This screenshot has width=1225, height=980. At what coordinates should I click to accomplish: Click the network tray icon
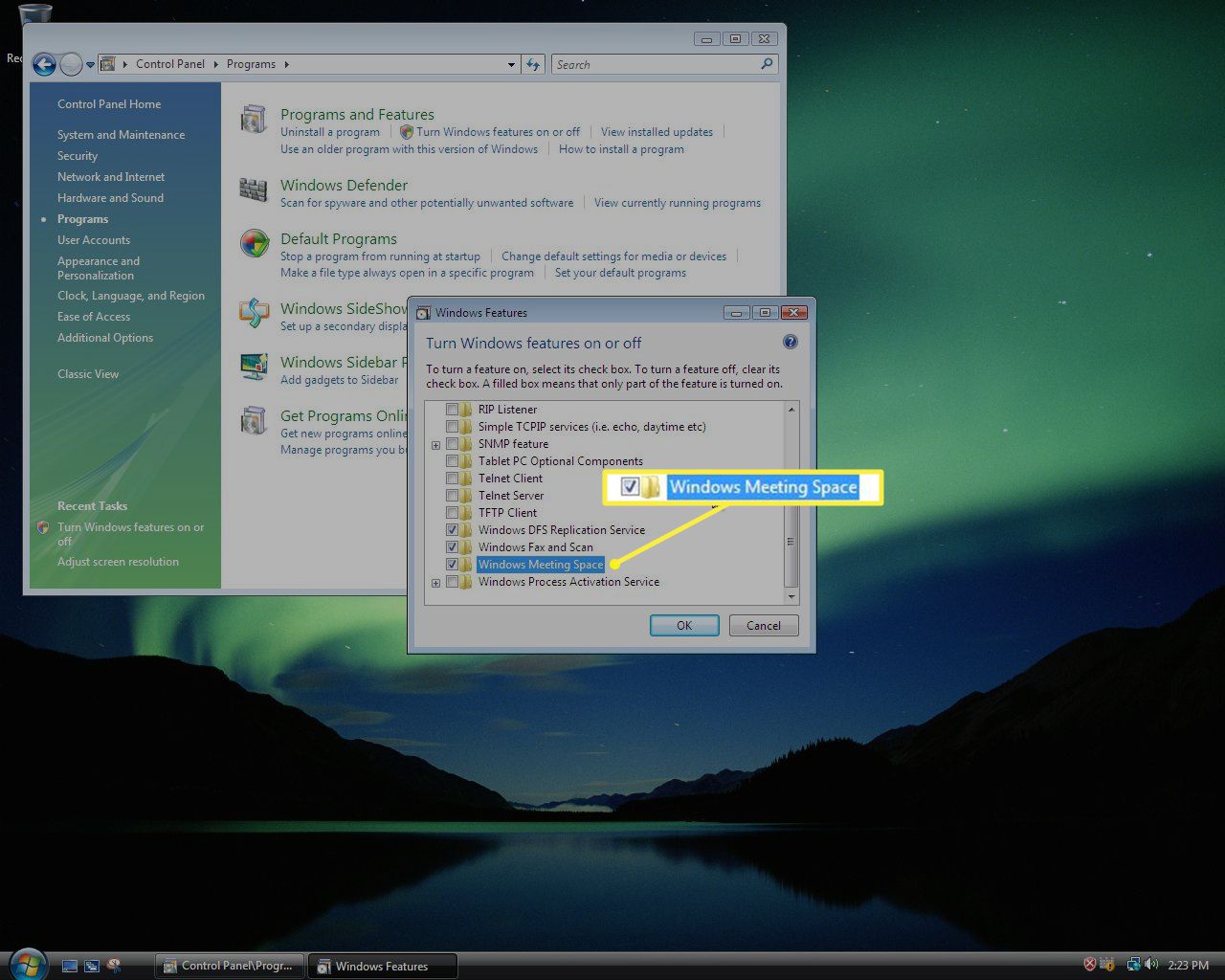pos(1133,965)
